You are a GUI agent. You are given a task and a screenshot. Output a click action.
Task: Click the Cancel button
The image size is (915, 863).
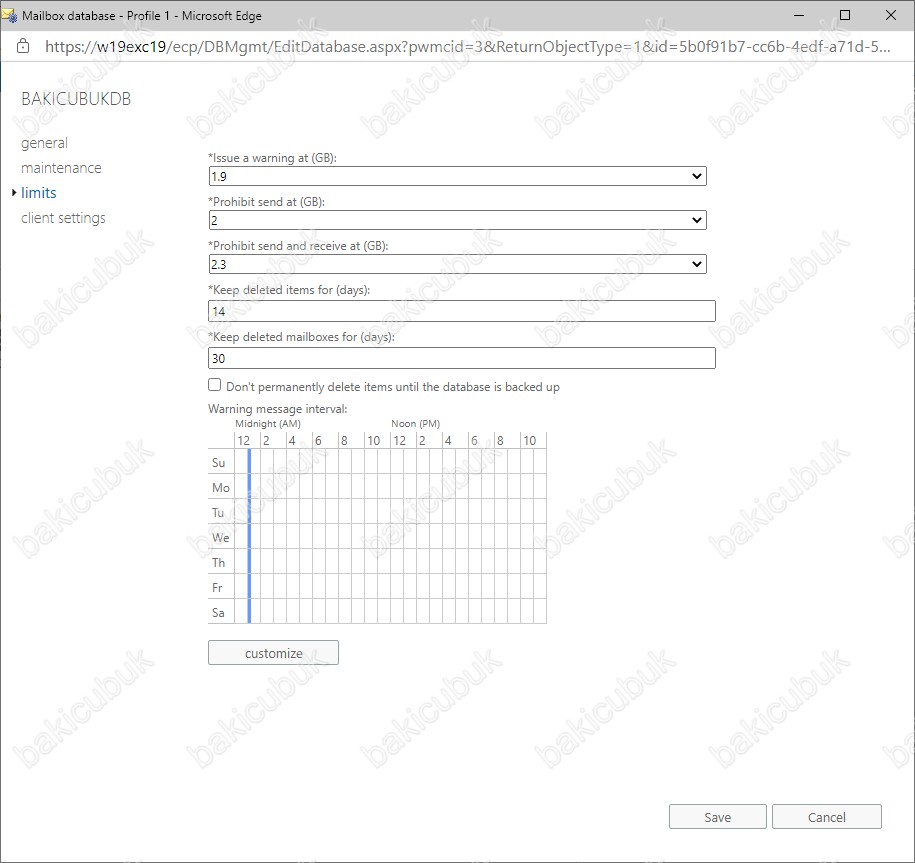(x=826, y=817)
